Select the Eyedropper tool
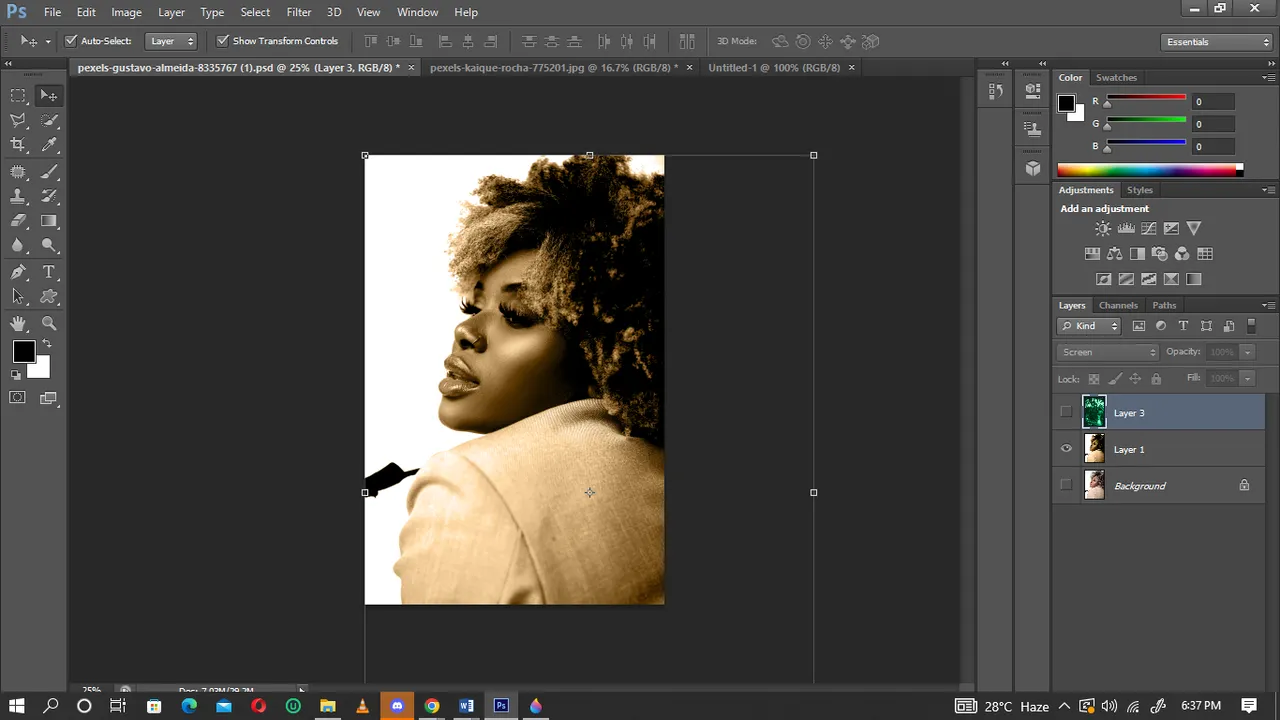1280x720 pixels. tap(49, 145)
